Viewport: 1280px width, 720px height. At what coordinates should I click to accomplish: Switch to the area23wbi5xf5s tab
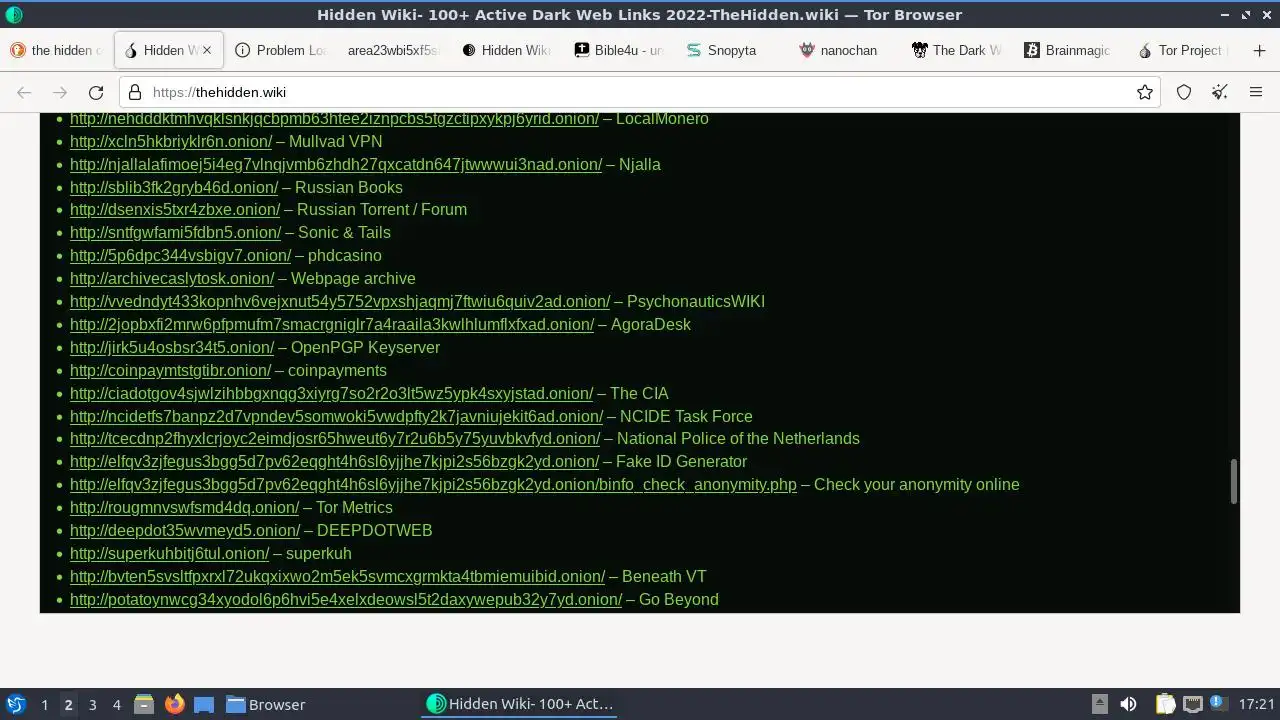point(393,50)
